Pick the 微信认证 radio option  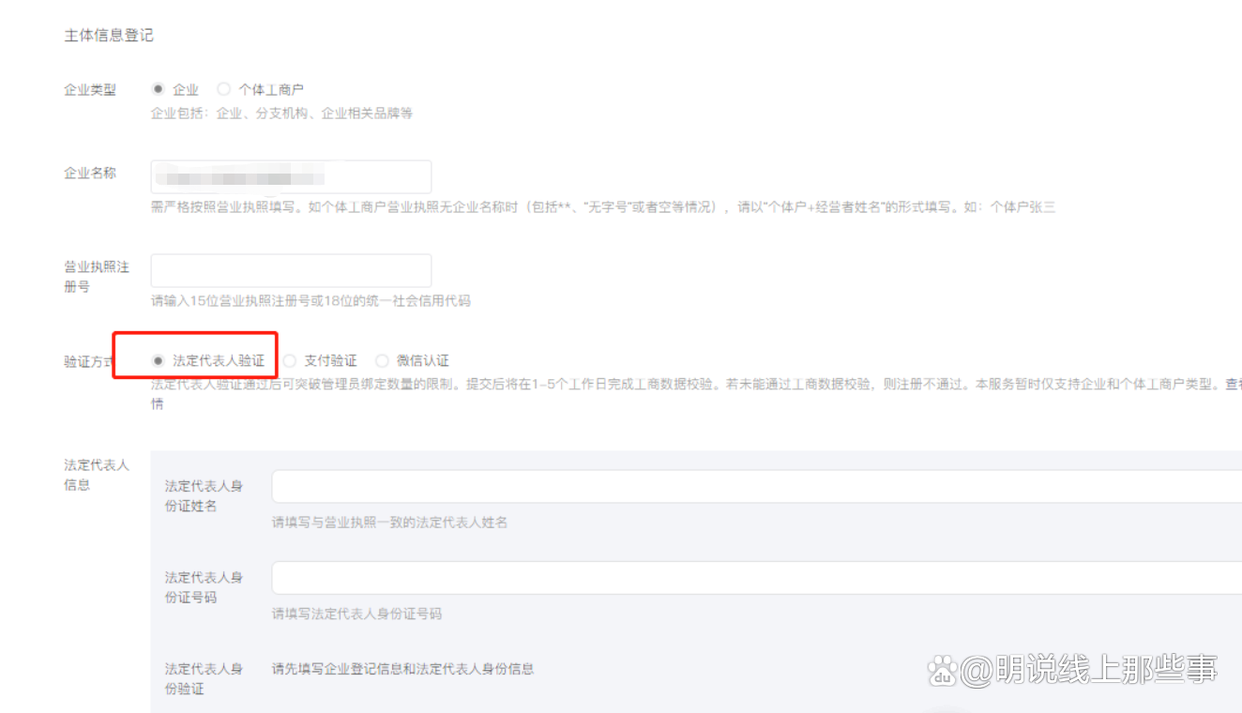[382, 360]
